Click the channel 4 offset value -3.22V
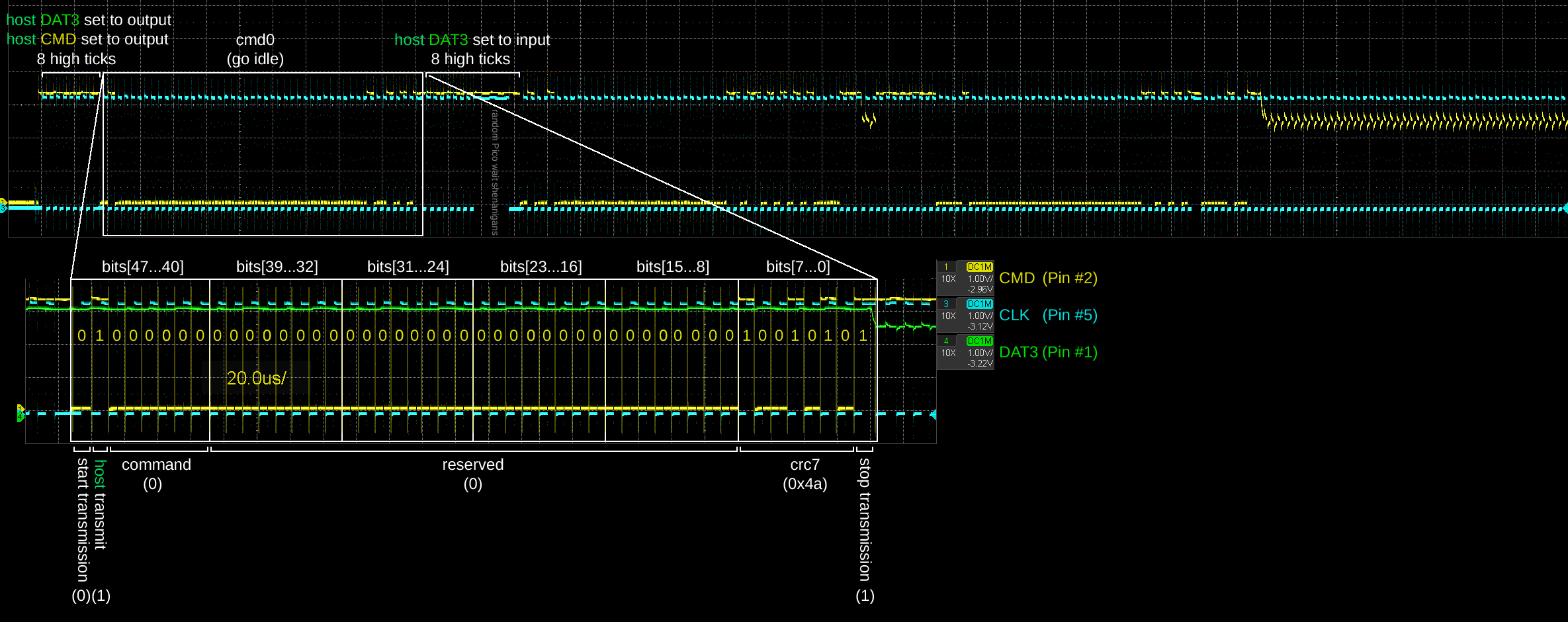1568x622 pixels. pyautogui.click(x=980, y=363)
